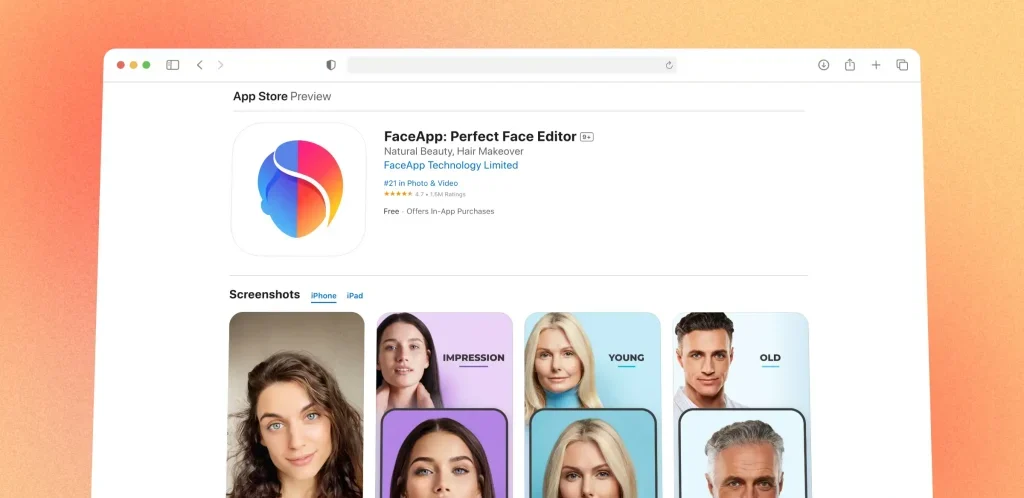Click the FaceApp app logo
This screenshot has width=1024, height=498.
(298, 189)
